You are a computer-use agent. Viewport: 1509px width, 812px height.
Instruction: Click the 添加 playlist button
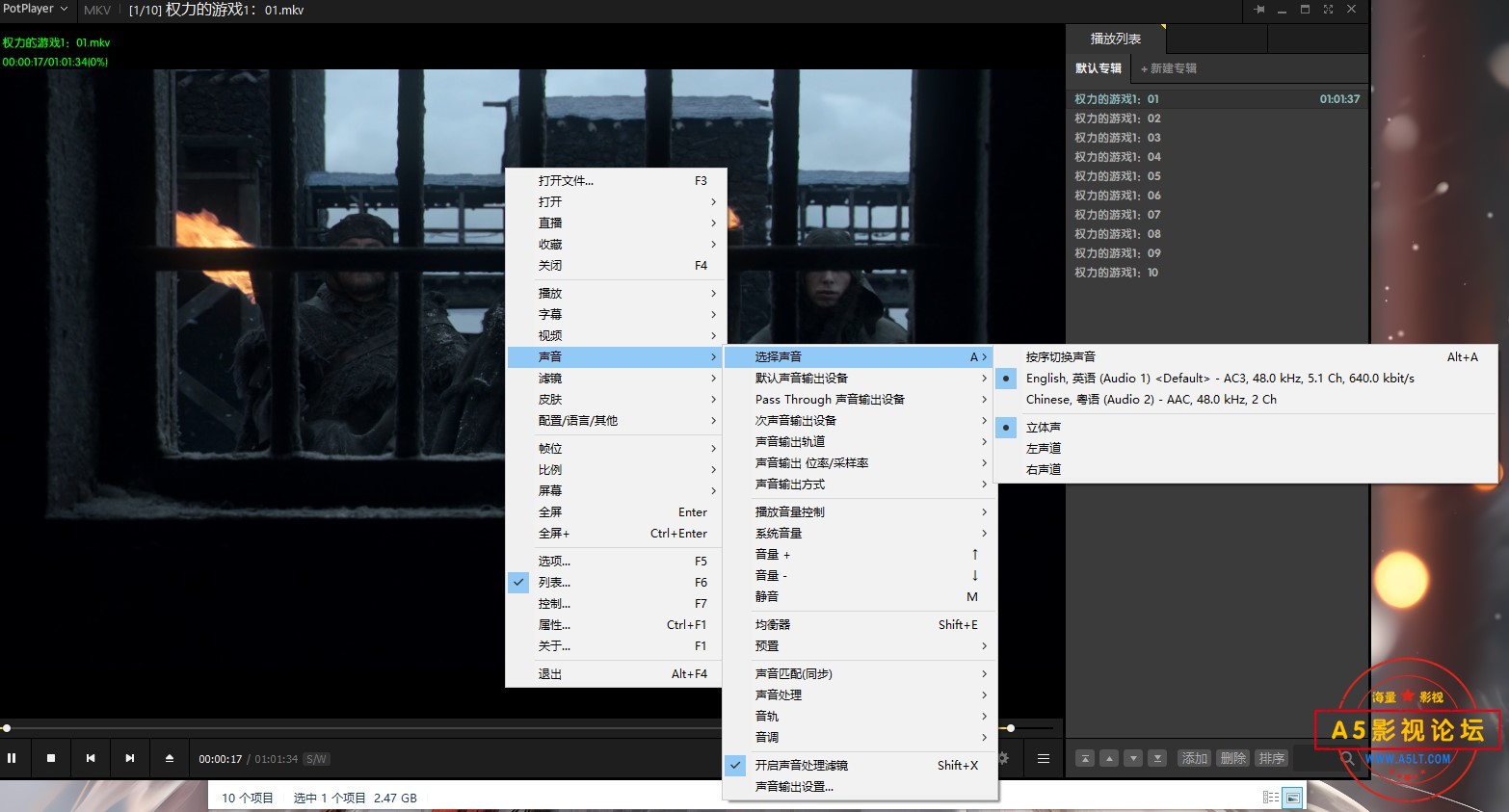pyautogui.click(x=1195, y=758)
